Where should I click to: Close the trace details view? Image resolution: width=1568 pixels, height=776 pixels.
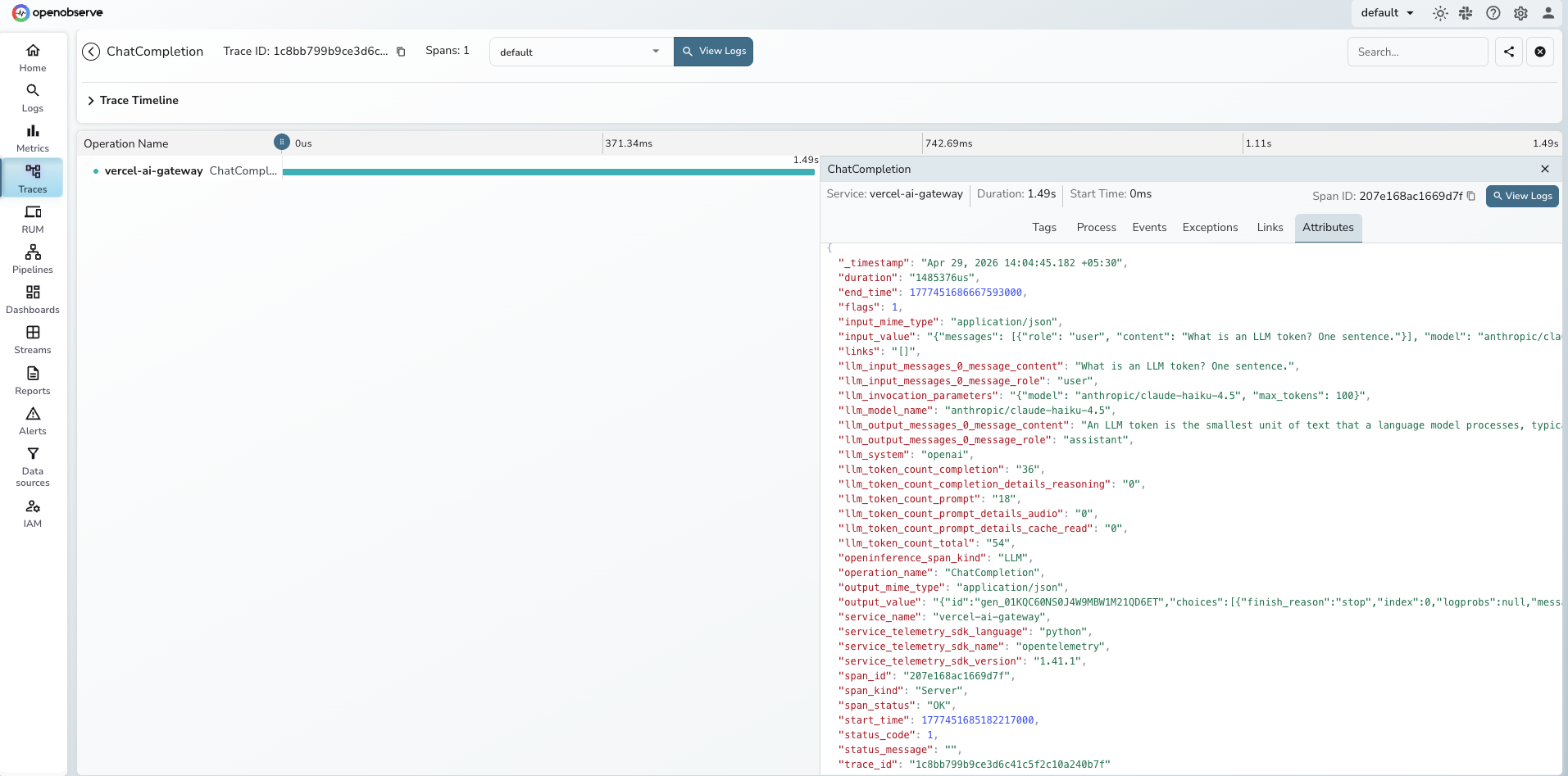coord(1540,52)
